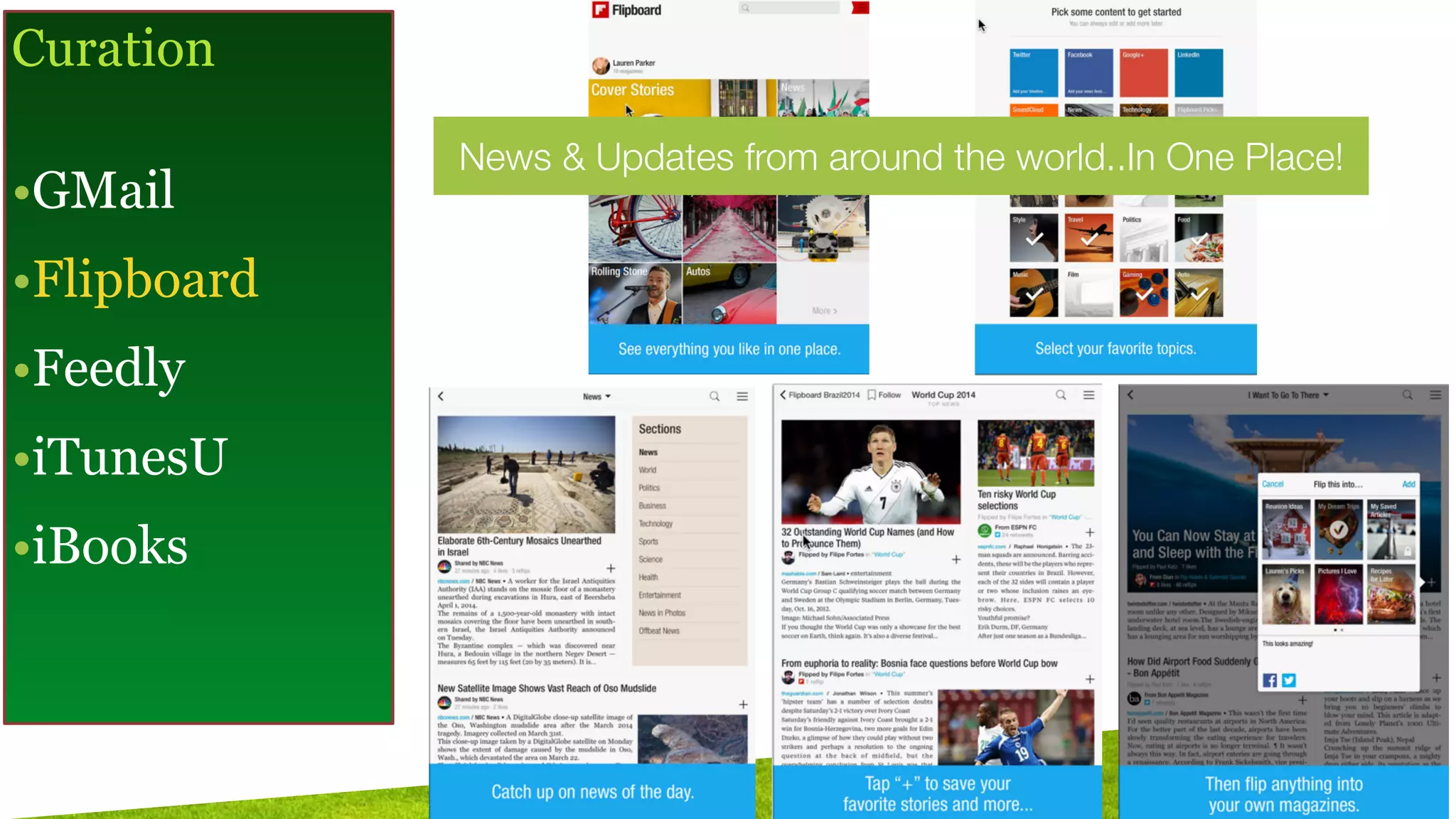
Task: Click the Facebook share icon in flip dialog
Action: pos(1270,680)
